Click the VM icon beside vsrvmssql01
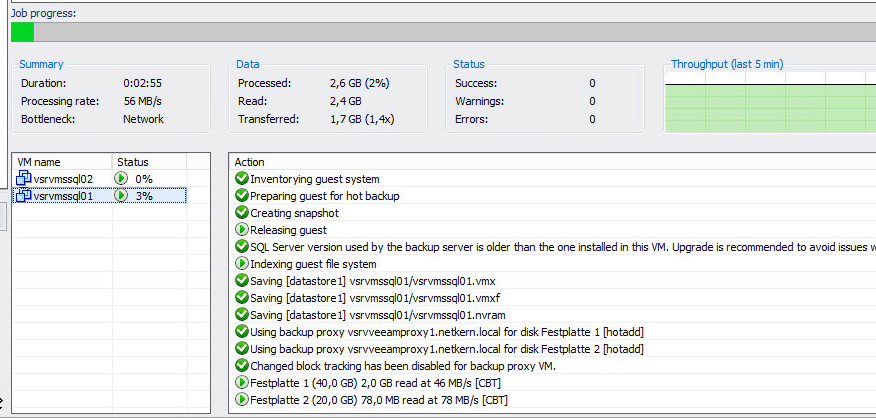The image size is (876, 418). 23,196
